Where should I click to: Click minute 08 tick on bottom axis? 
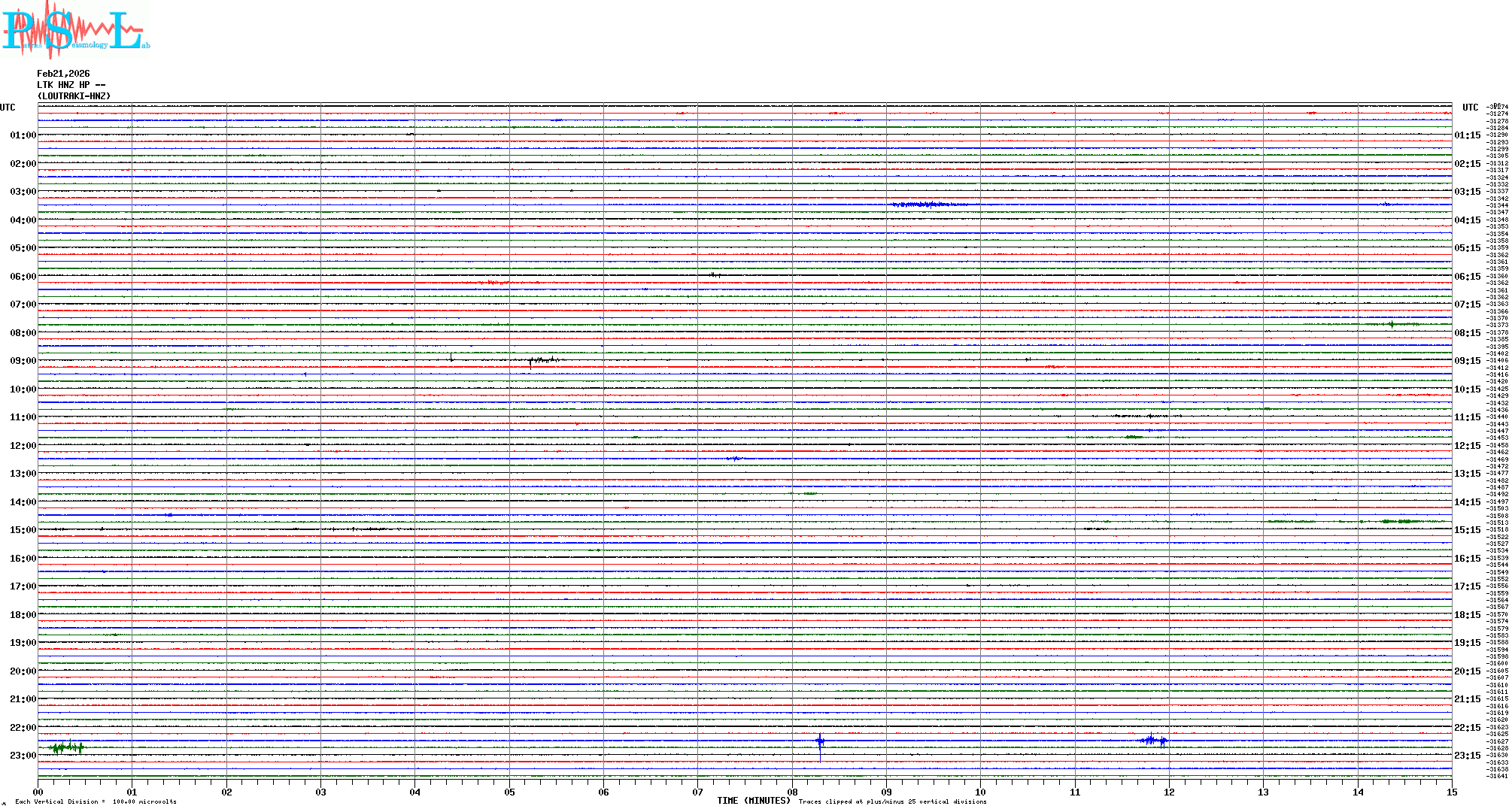coord(792,792)
